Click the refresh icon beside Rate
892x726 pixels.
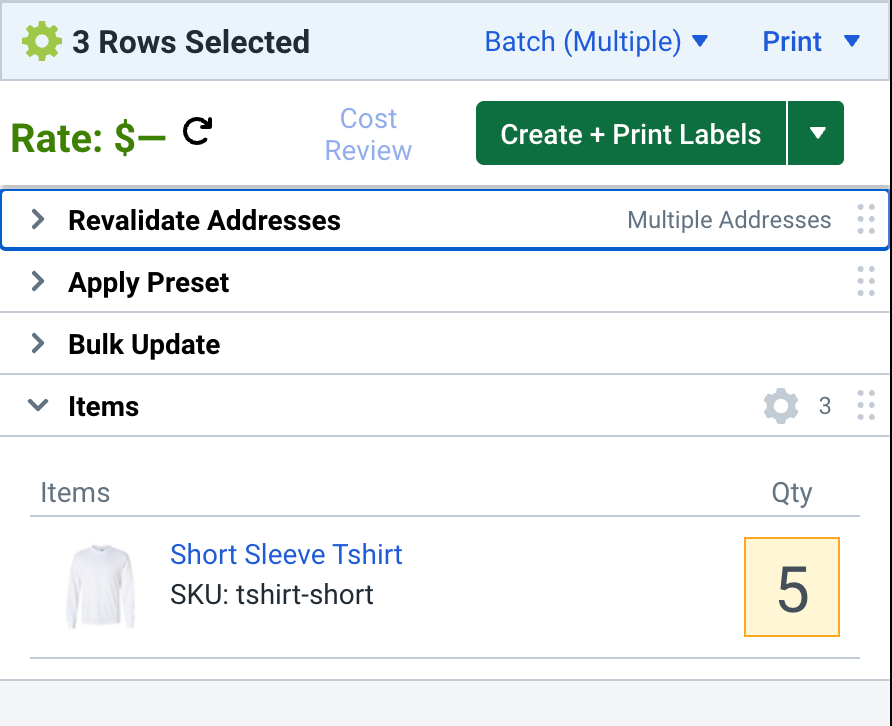196,130
